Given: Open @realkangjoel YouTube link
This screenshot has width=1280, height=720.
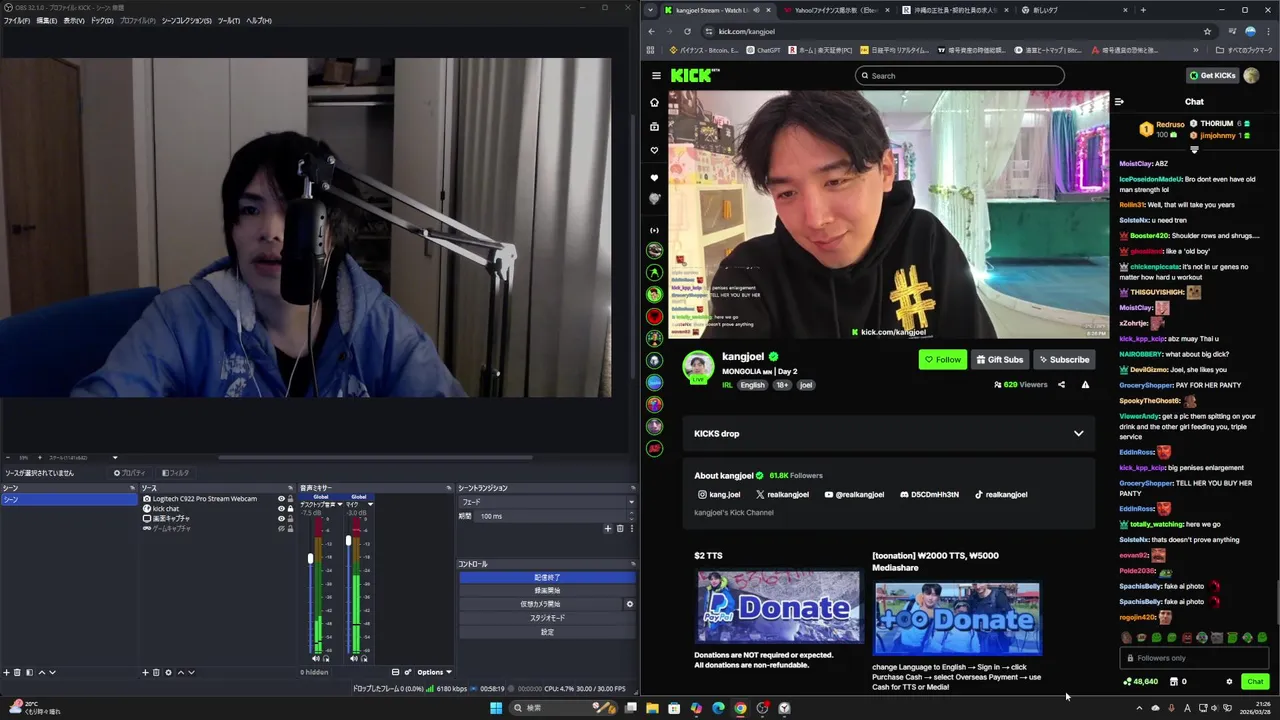Looking at the screenshot, I should (854, 494).
